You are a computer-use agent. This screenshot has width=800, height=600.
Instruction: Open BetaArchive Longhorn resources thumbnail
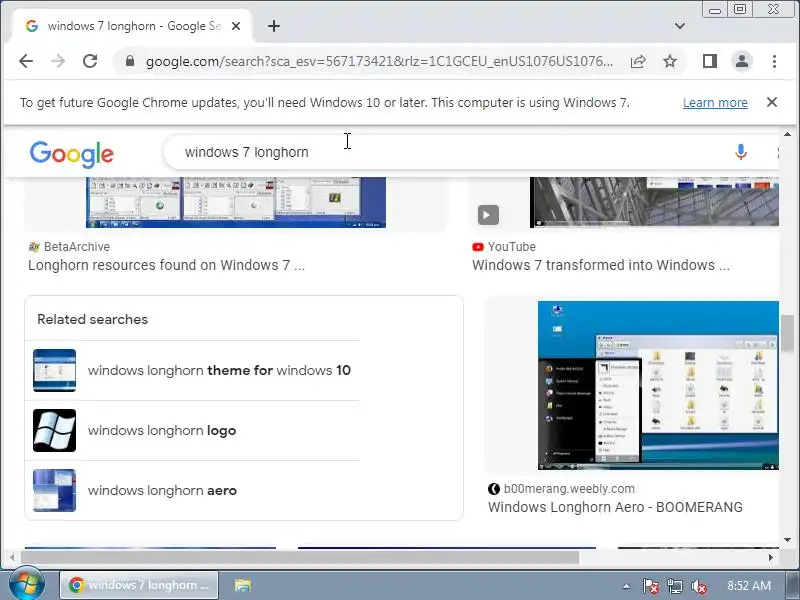point(236,203)
